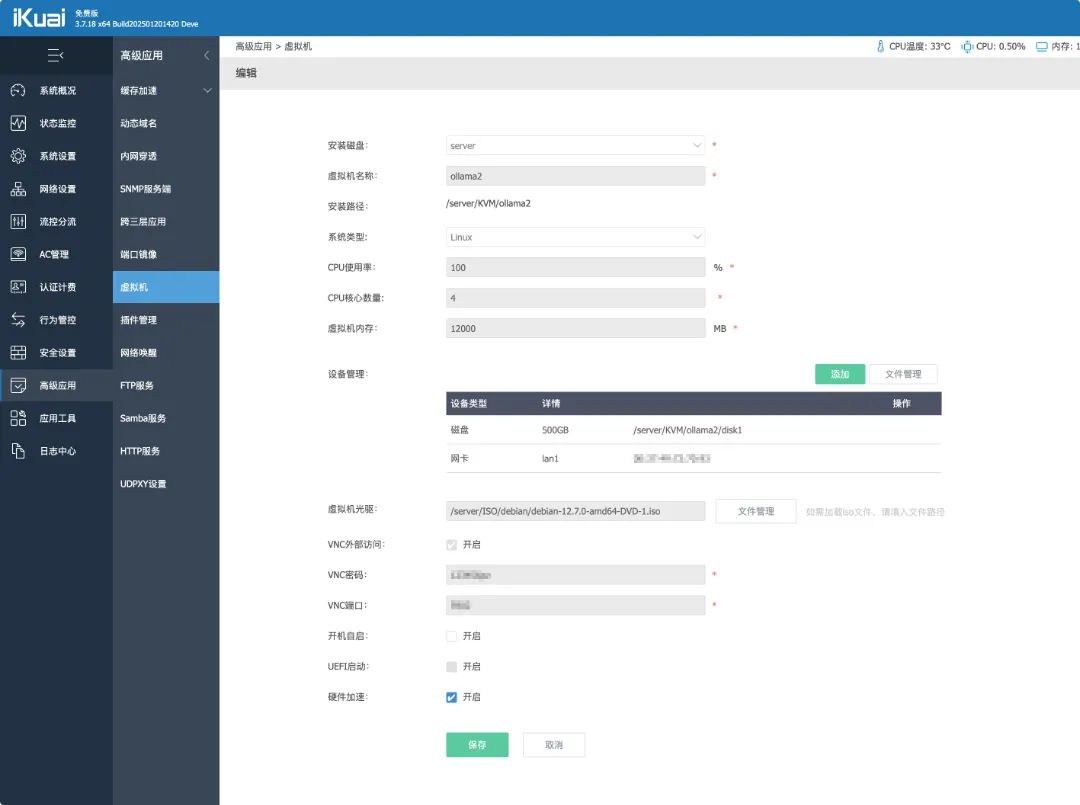Select the 网络设置 network icon

[x=18, y=189]
